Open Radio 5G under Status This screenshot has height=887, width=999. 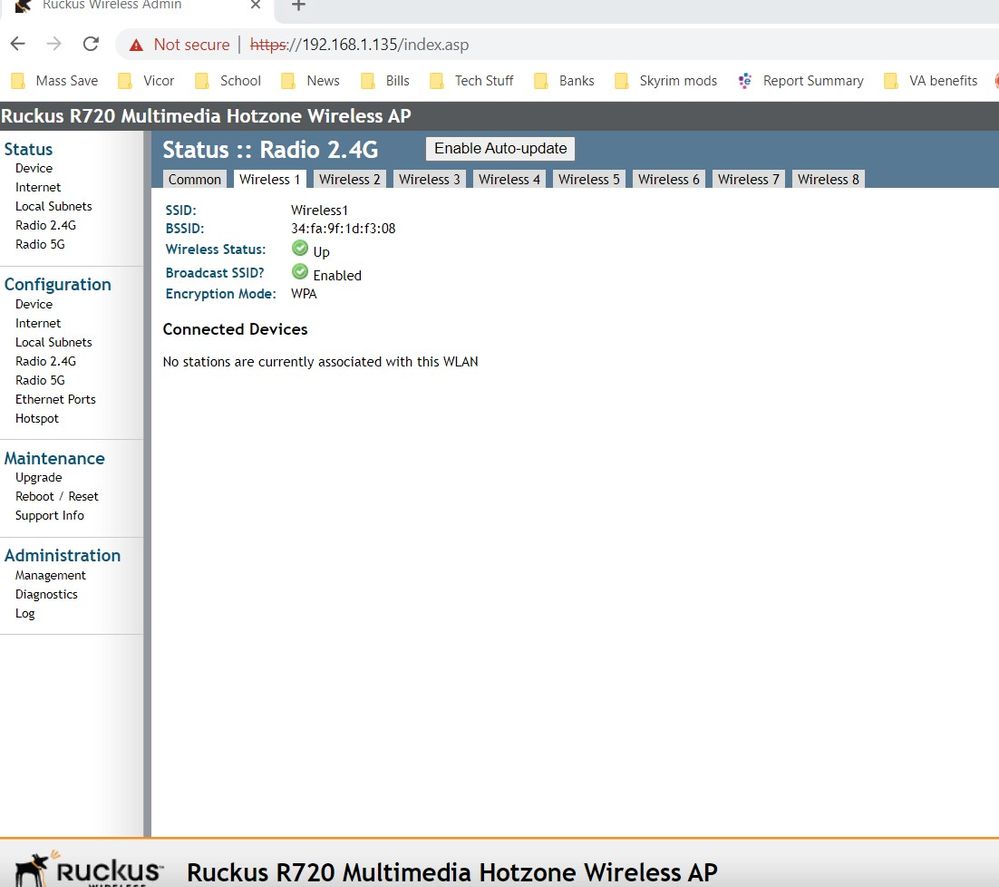(40, 244)
